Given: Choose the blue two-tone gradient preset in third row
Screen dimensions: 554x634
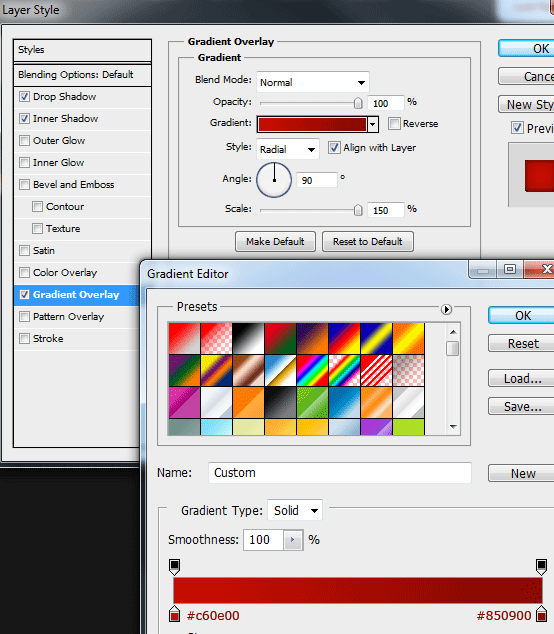Looking at the screenshot, I should coord(344,402).
